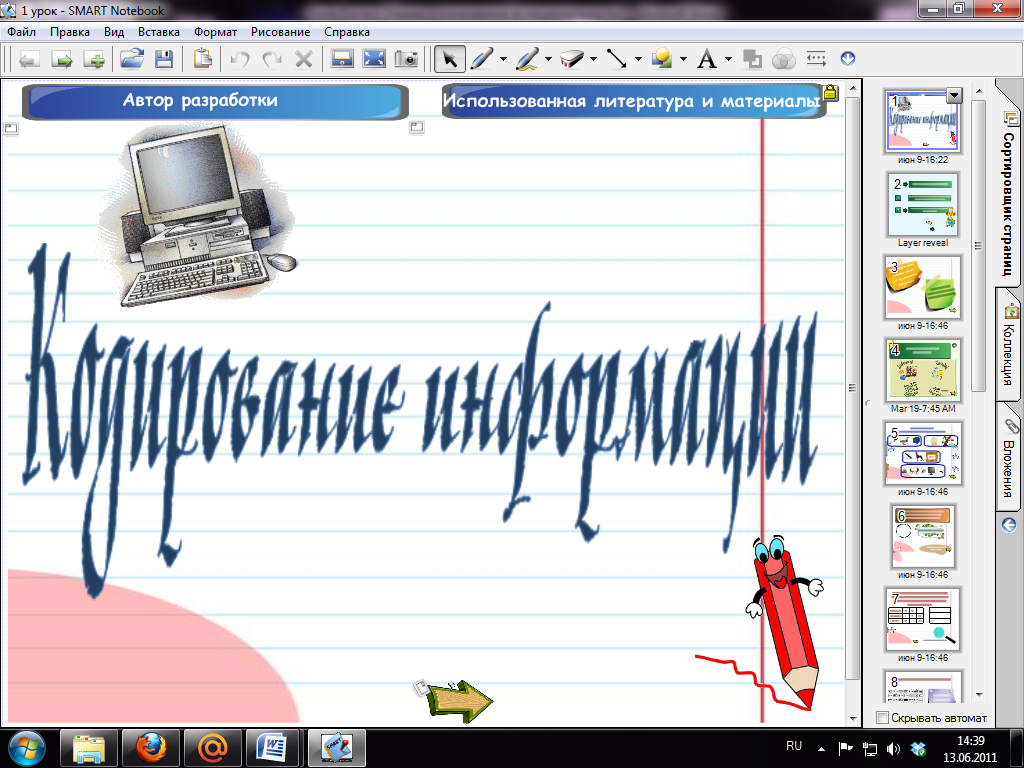Open Windows Start button
The height and width of the screenshot is (768, 1024).
coord(25,748)
